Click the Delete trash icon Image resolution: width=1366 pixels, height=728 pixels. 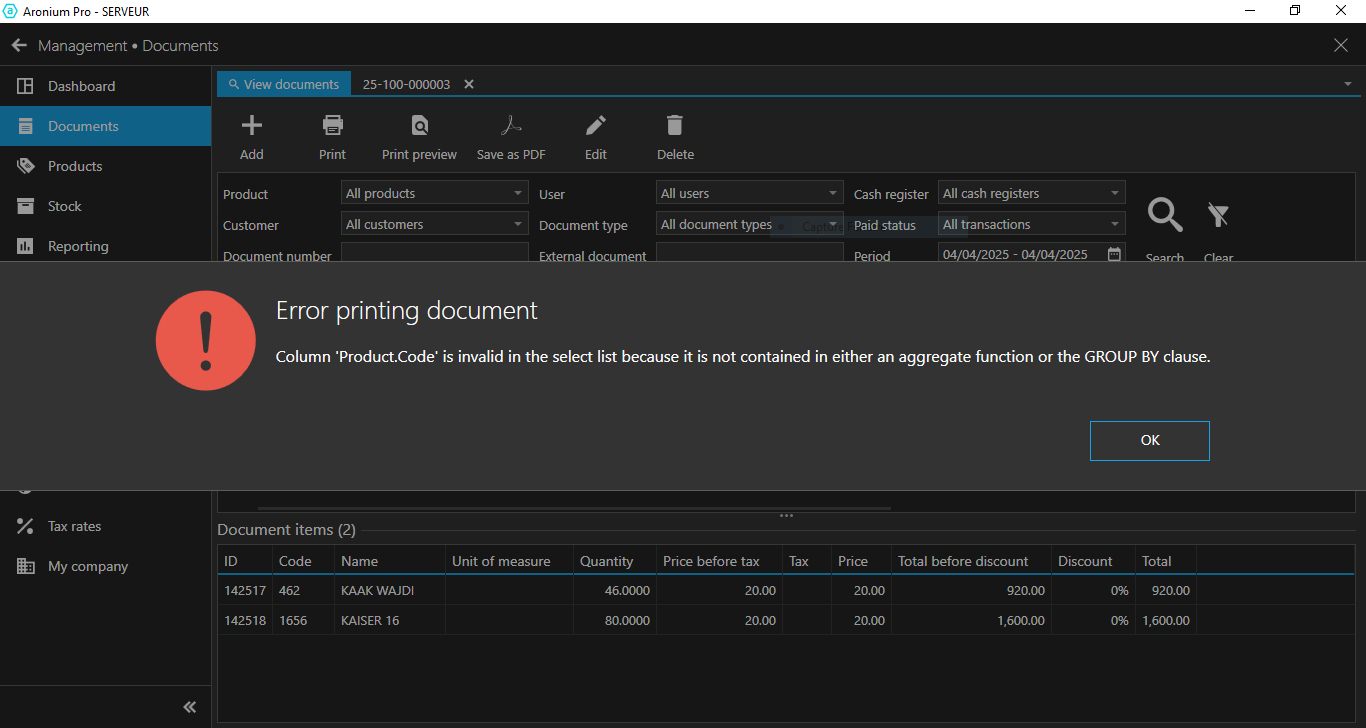(x=675, y=126)
